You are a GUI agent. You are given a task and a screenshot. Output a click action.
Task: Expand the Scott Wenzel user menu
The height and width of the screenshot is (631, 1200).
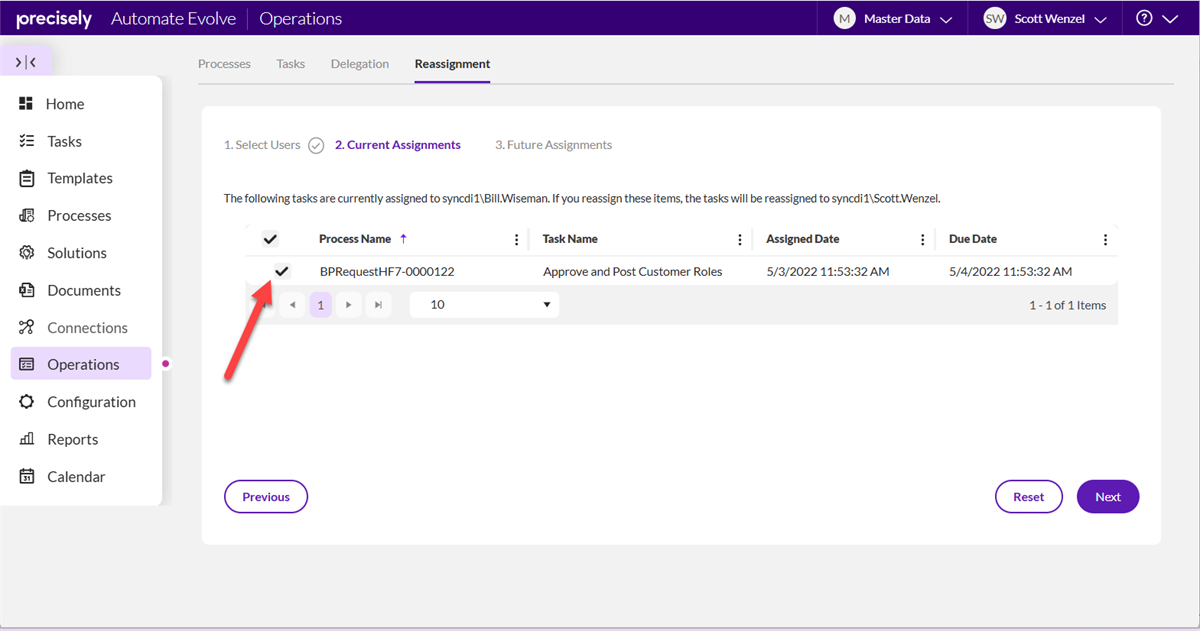pyautogui.click(x=1101, y=19)
